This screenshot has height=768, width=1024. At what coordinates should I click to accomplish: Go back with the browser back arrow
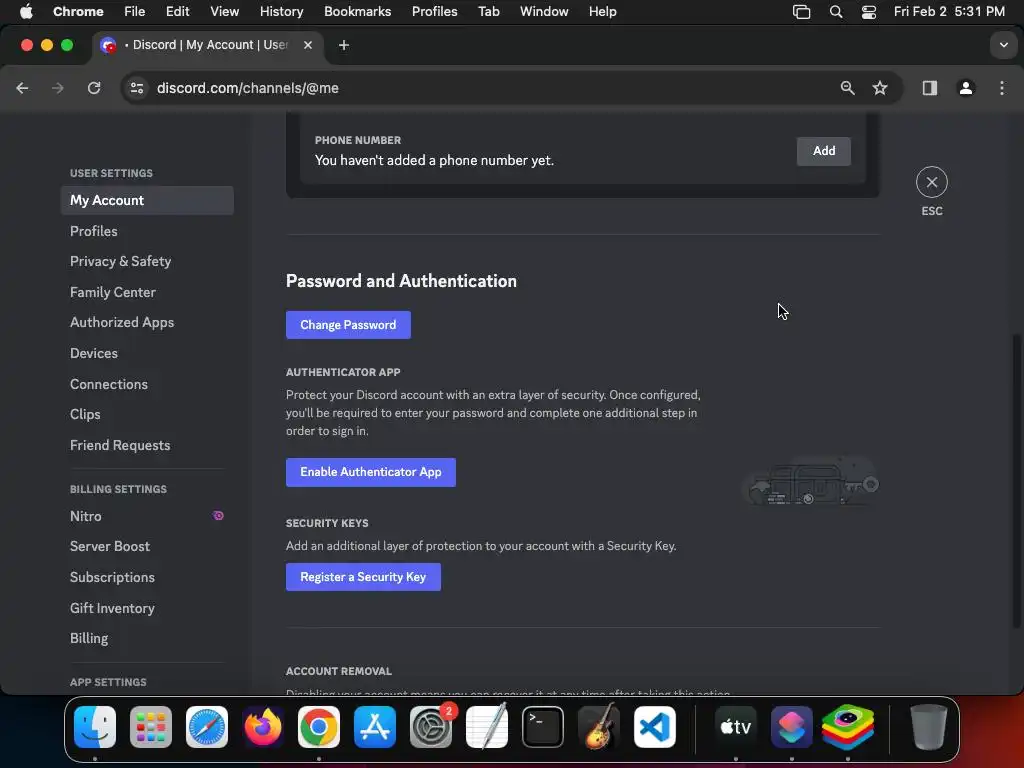22,88
